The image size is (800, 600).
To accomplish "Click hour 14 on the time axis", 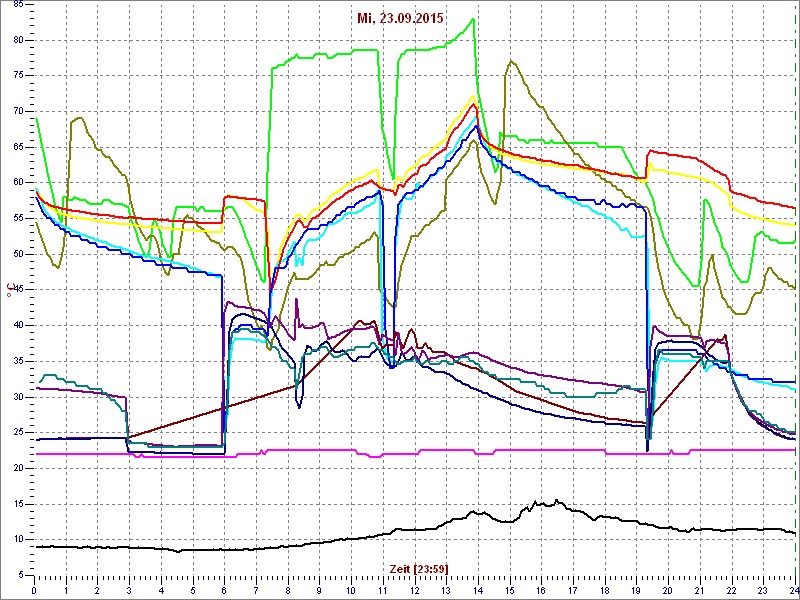I will [x=478, y=592].
